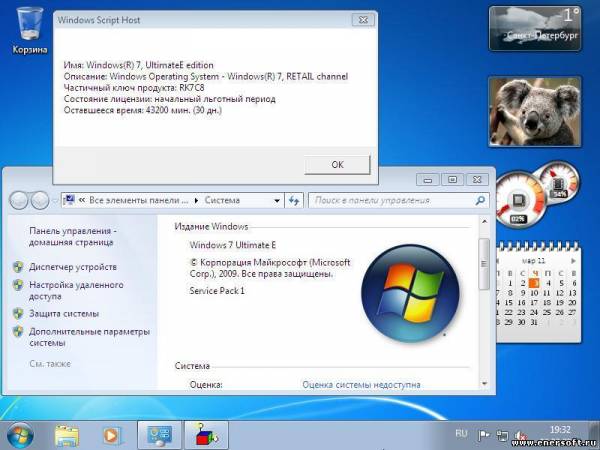This screenshot has height=450, width=600.
Task: Click the Control Panel icon in the address bar
Action: click(x=69, y=200)
